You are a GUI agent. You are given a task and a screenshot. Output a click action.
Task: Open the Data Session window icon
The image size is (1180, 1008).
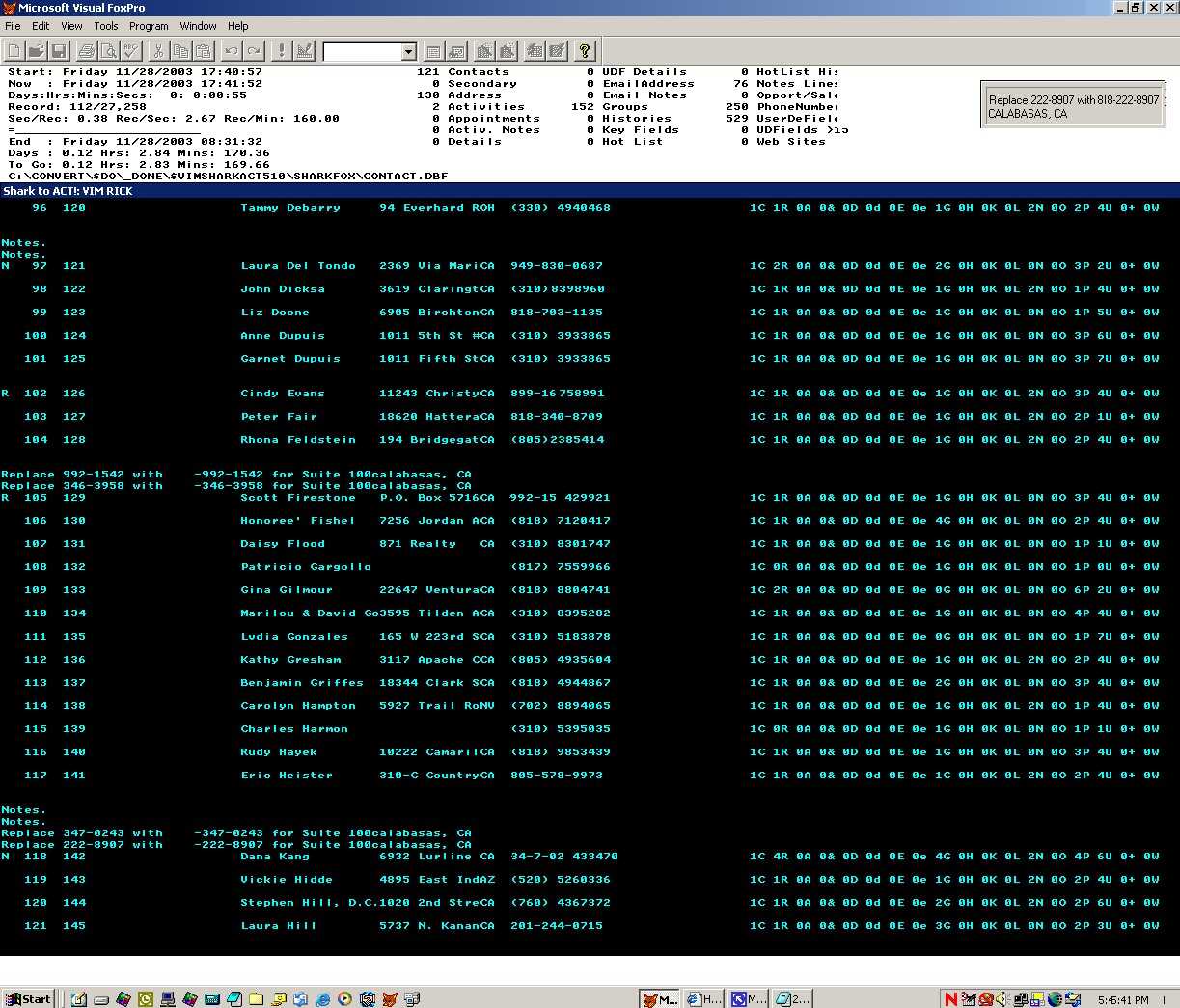456,51
